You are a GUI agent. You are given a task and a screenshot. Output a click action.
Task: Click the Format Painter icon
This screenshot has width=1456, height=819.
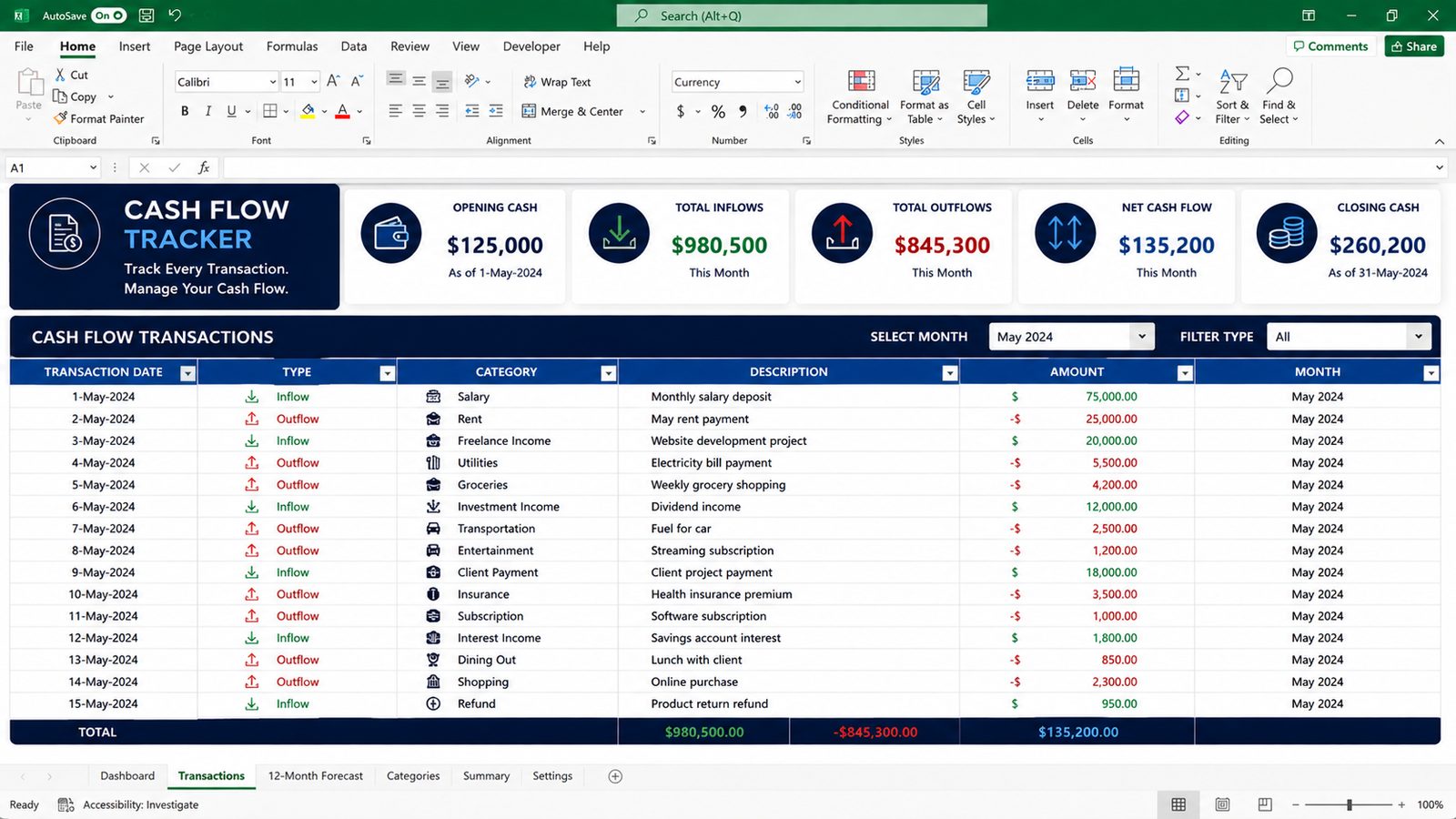60,118
